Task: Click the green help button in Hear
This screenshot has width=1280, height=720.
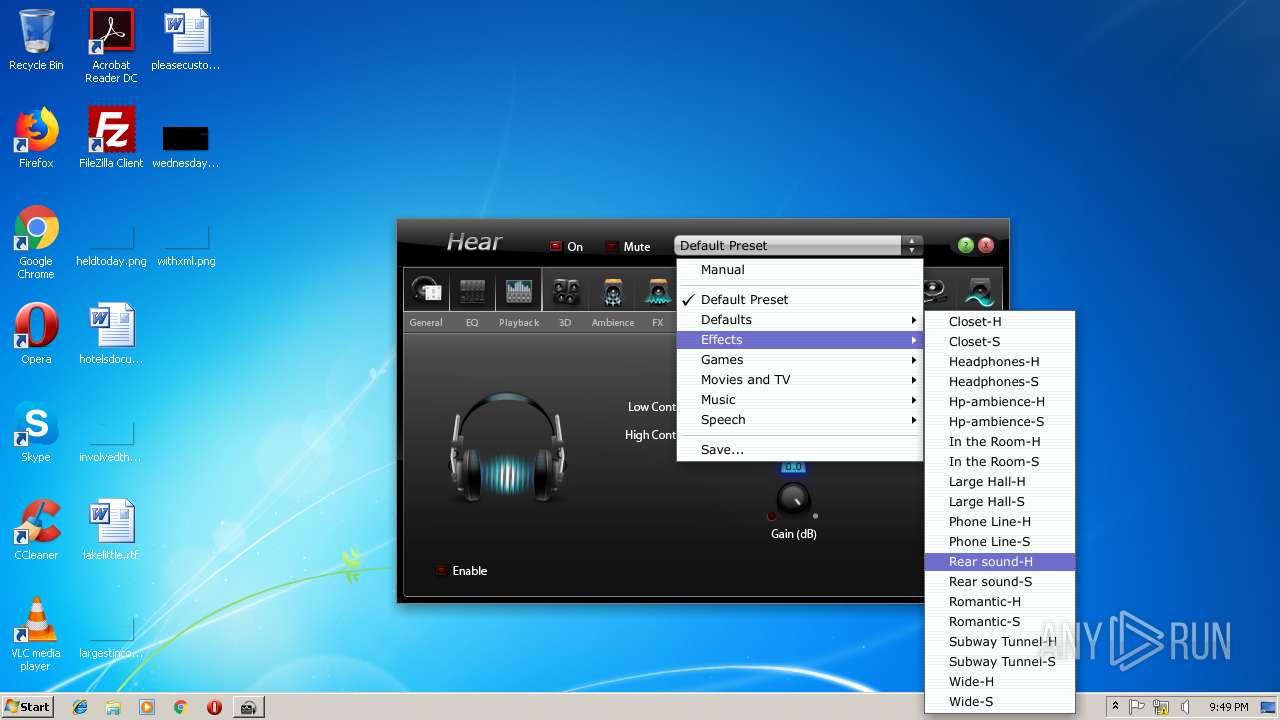Action: point(965,245)
